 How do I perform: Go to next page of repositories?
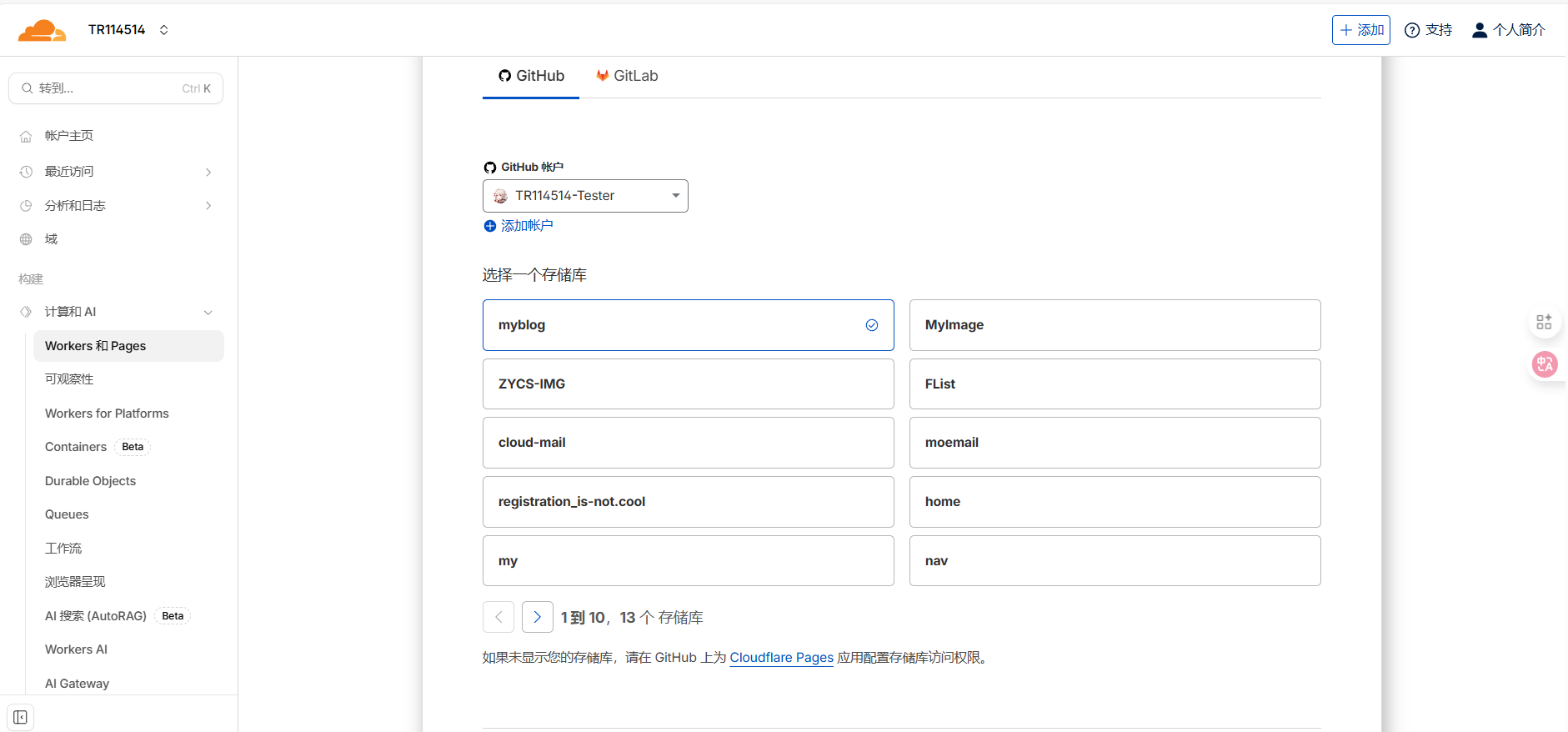(538, 617)
